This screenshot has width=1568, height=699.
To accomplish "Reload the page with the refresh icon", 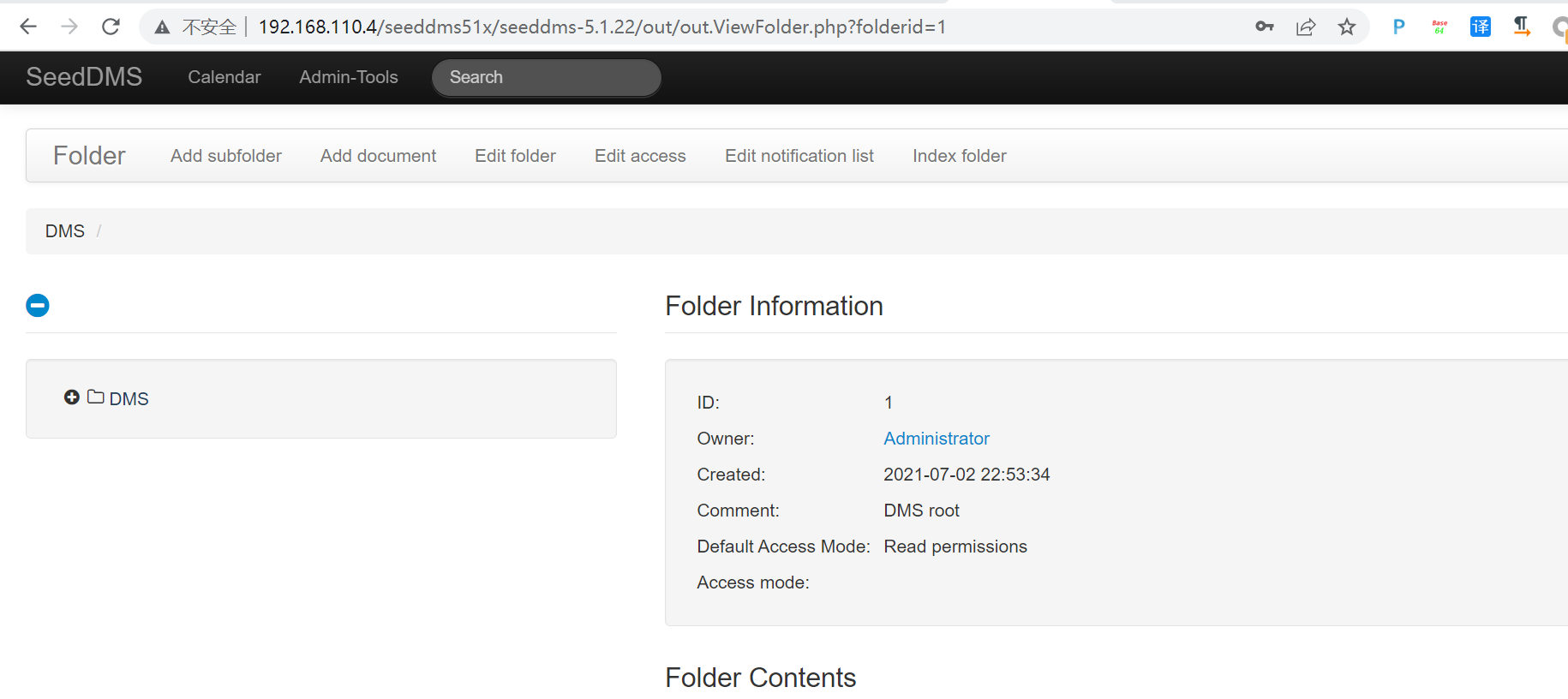I will 111,27.
